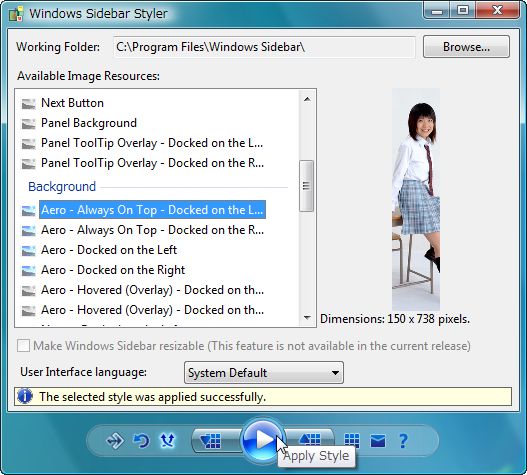This screenshot has height=475, width=527.
Task: Click the icon beside Aero - Docked on the Left
Action: (x=29, y=250)
